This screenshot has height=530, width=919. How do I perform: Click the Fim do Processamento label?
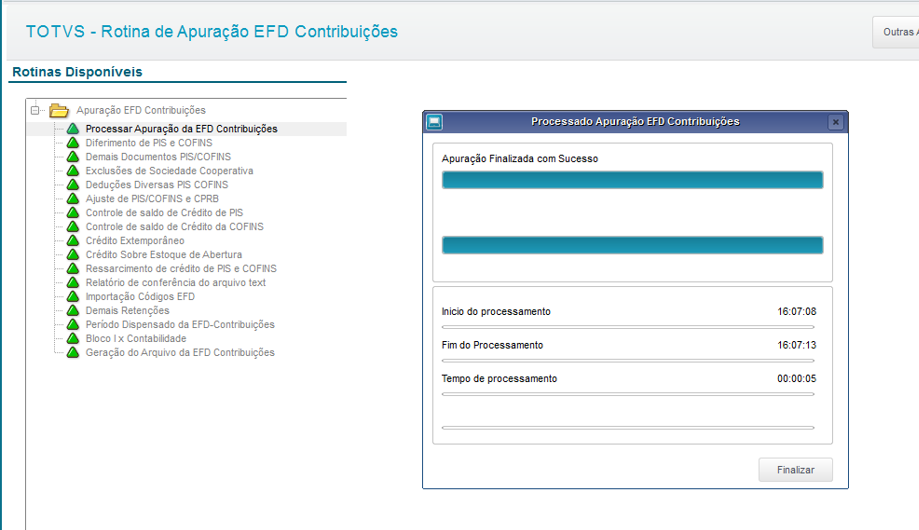point(492,345)
